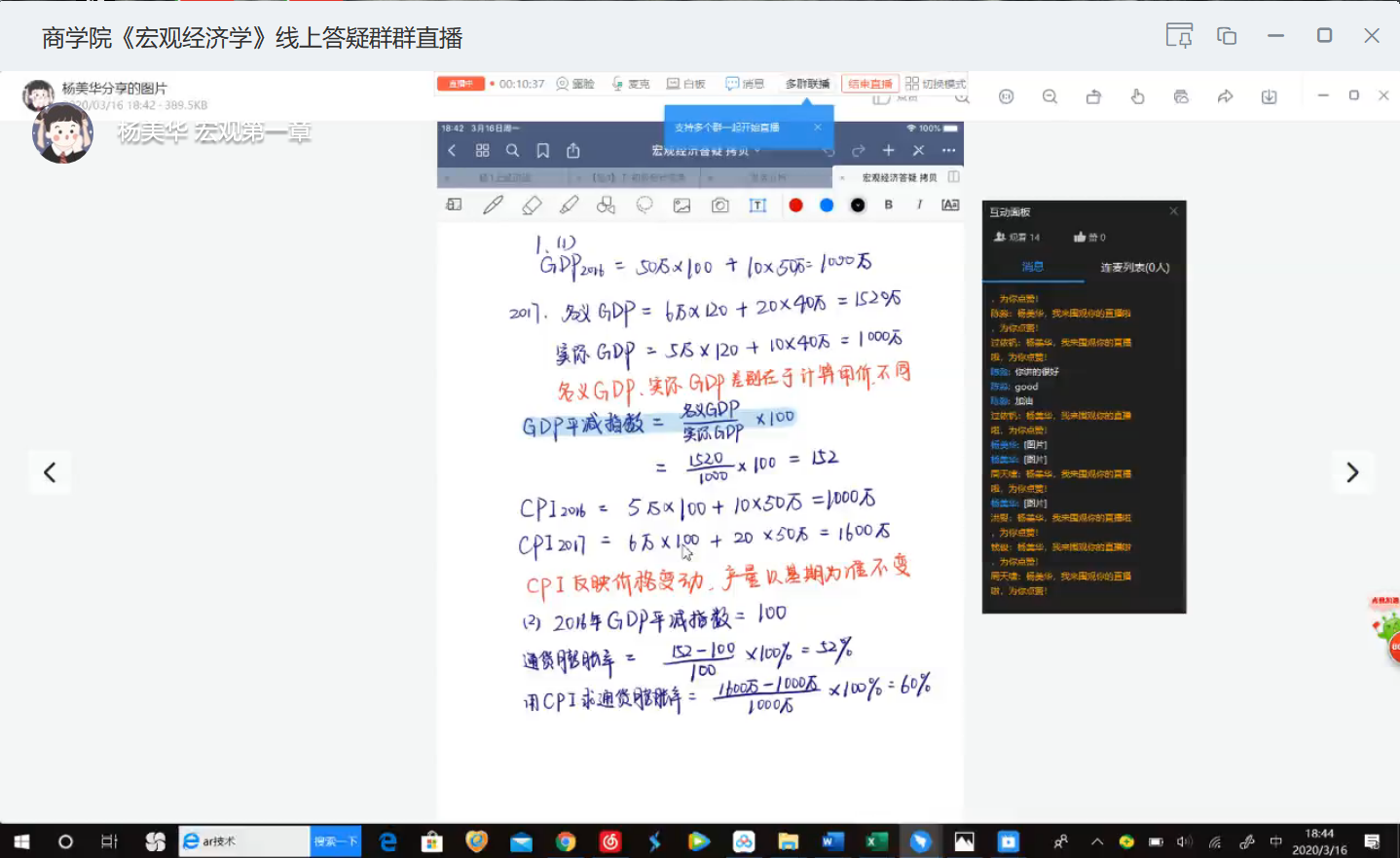Redo the last stroke

(859, 151)
